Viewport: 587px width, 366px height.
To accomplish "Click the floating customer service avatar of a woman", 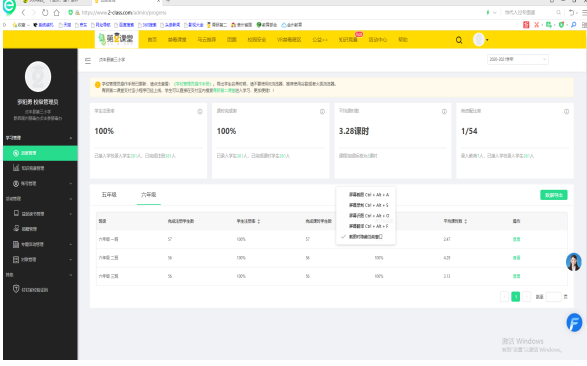I will [x=574, y=262].
